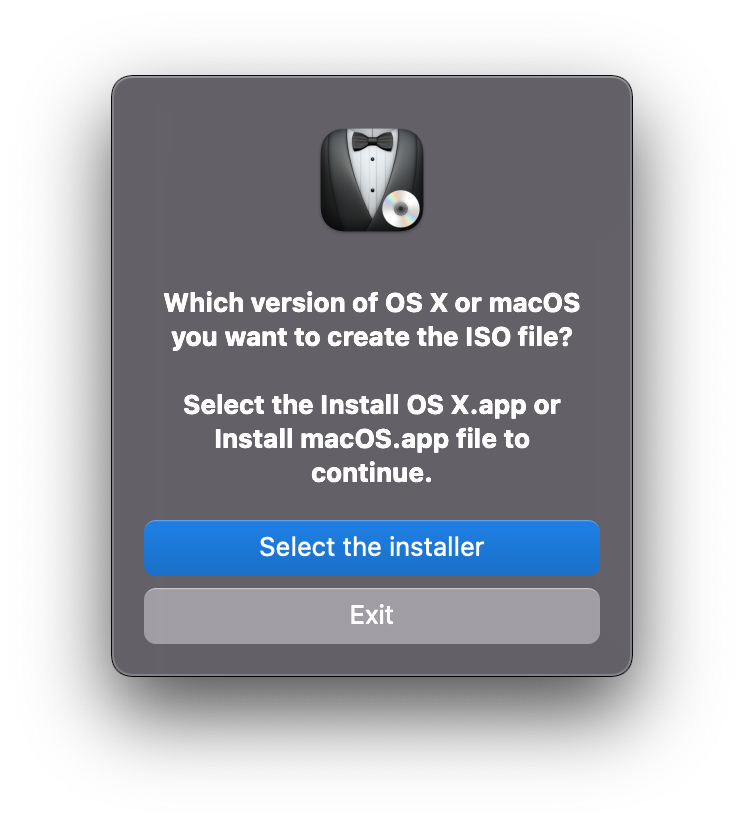Click the empty dialog area beside the app icon
Viewport: 744px width, 824px height.
tap(221, 179)
